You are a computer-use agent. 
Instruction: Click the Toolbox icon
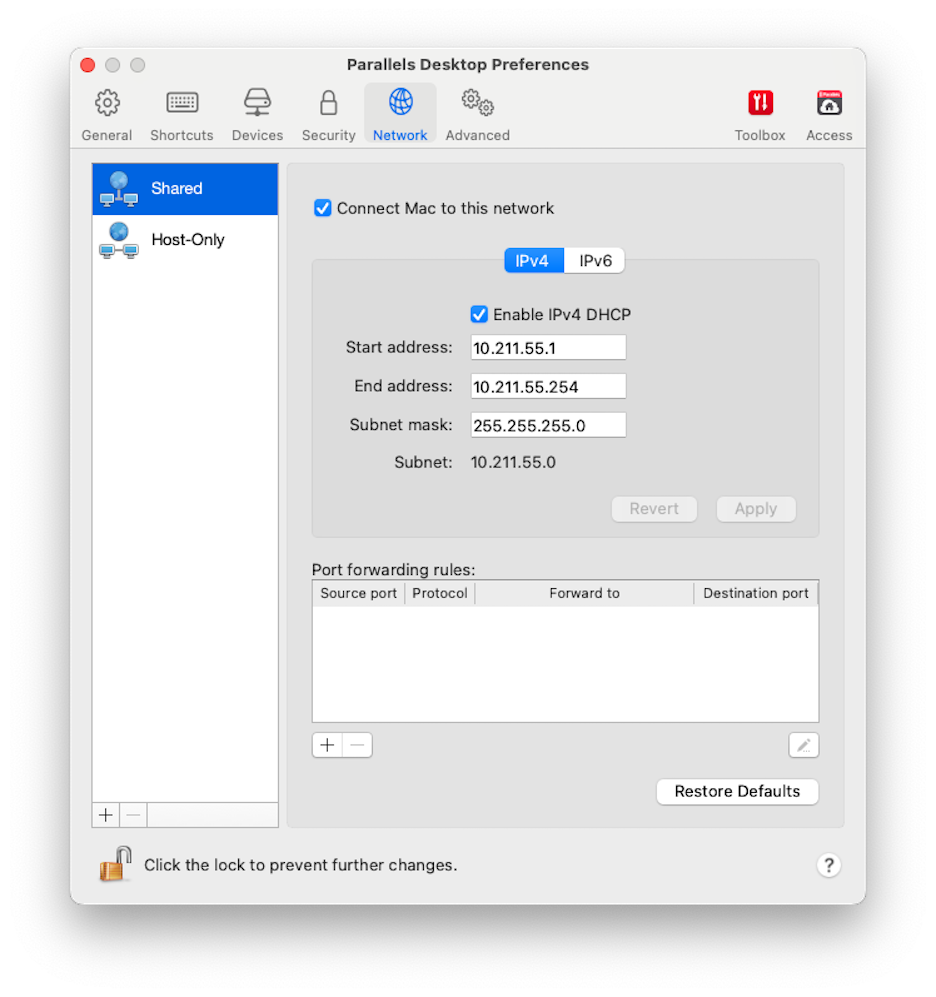(760, 102)
